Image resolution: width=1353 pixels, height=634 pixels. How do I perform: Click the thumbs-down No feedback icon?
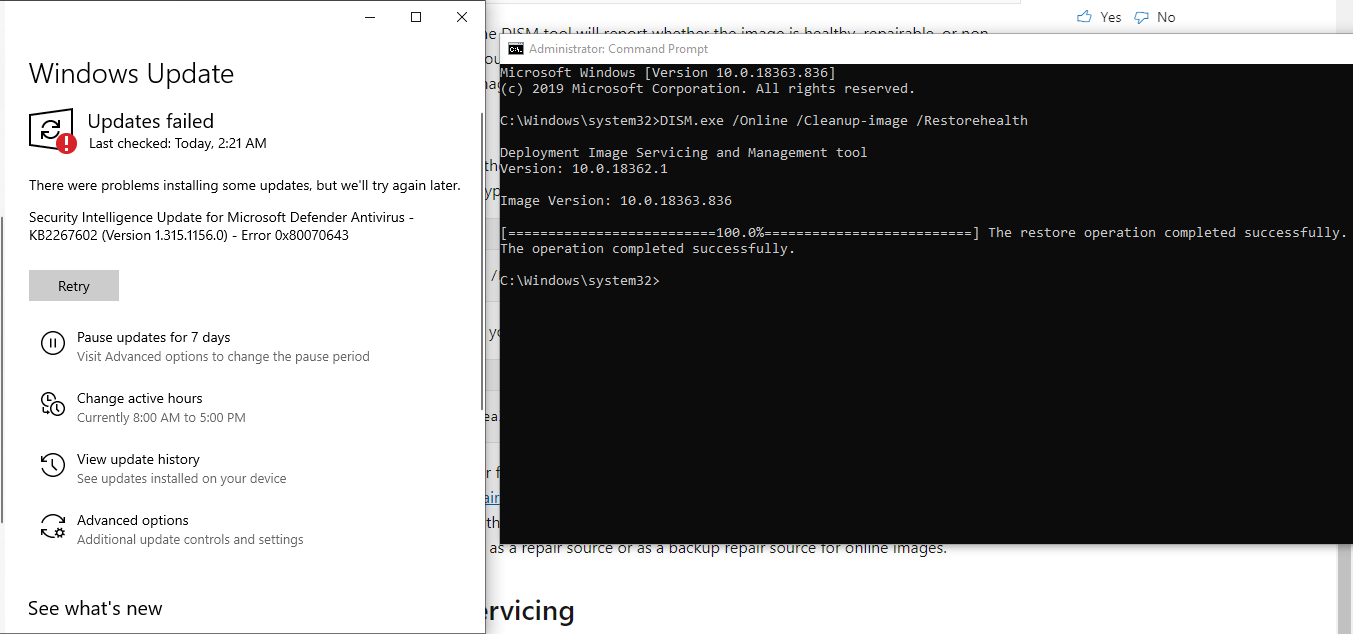[1141, 17]
